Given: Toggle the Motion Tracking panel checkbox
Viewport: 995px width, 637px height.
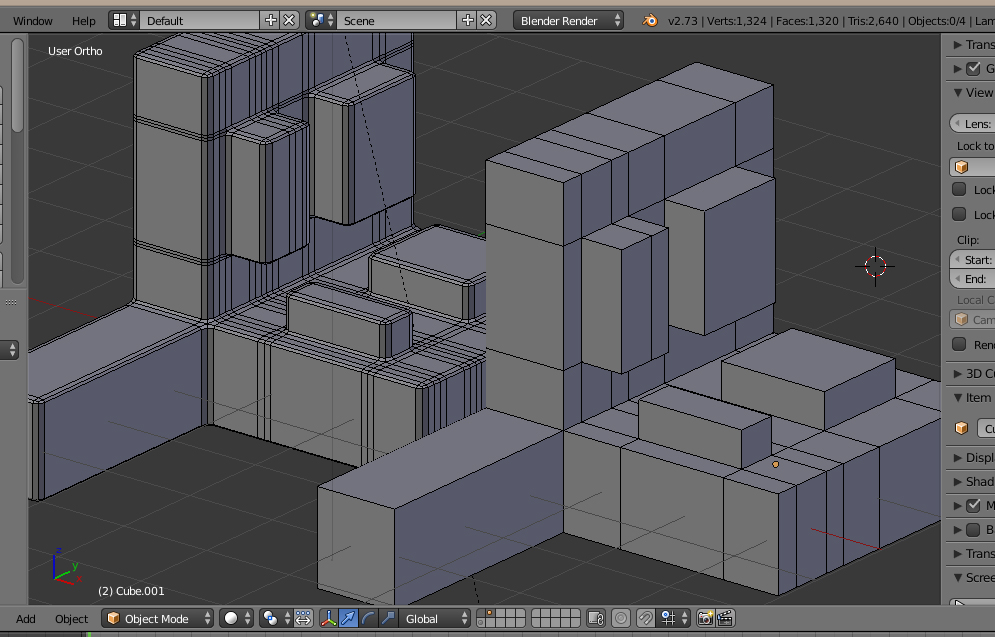Looking at the screenshot, I should pos(973,506).
